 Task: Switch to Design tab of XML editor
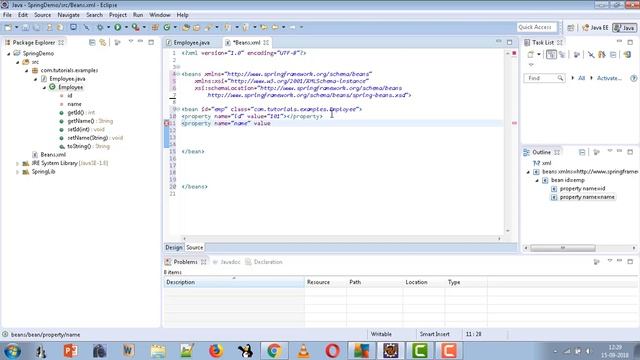tap(173, 247)
